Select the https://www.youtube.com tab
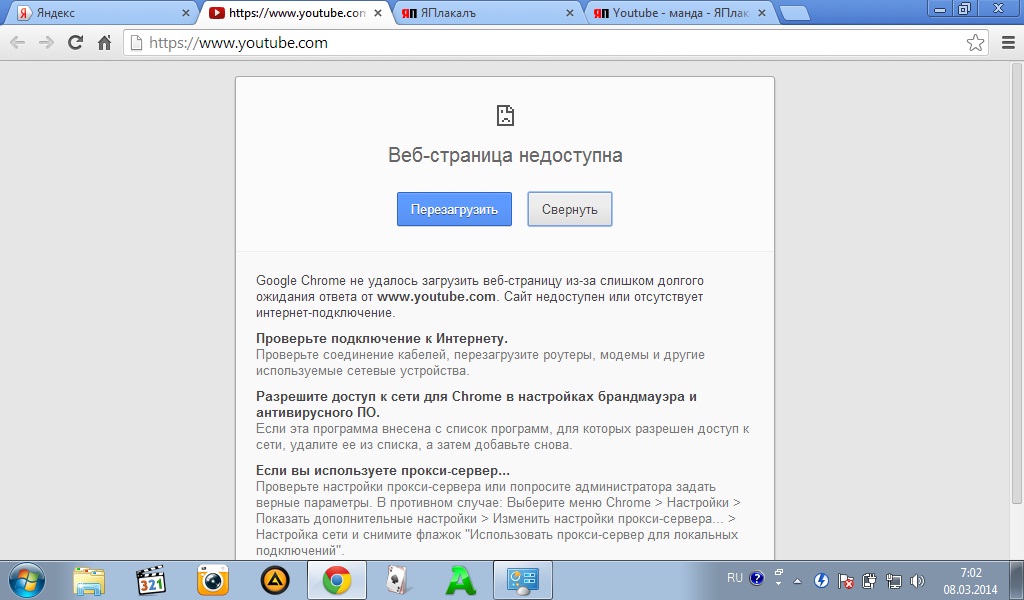 click(295, 13)
